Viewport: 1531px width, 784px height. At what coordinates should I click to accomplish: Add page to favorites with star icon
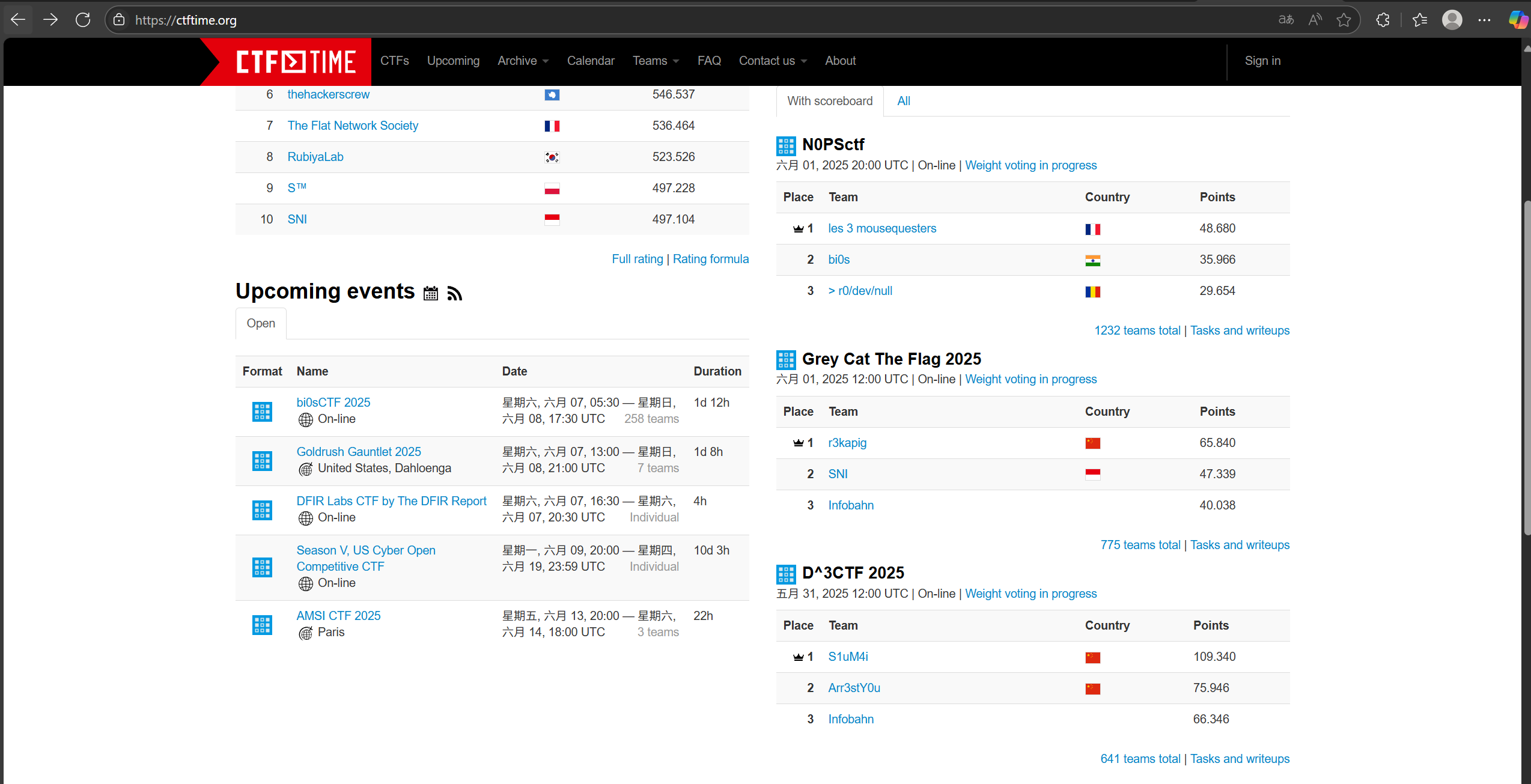[x=1344, y=20]
